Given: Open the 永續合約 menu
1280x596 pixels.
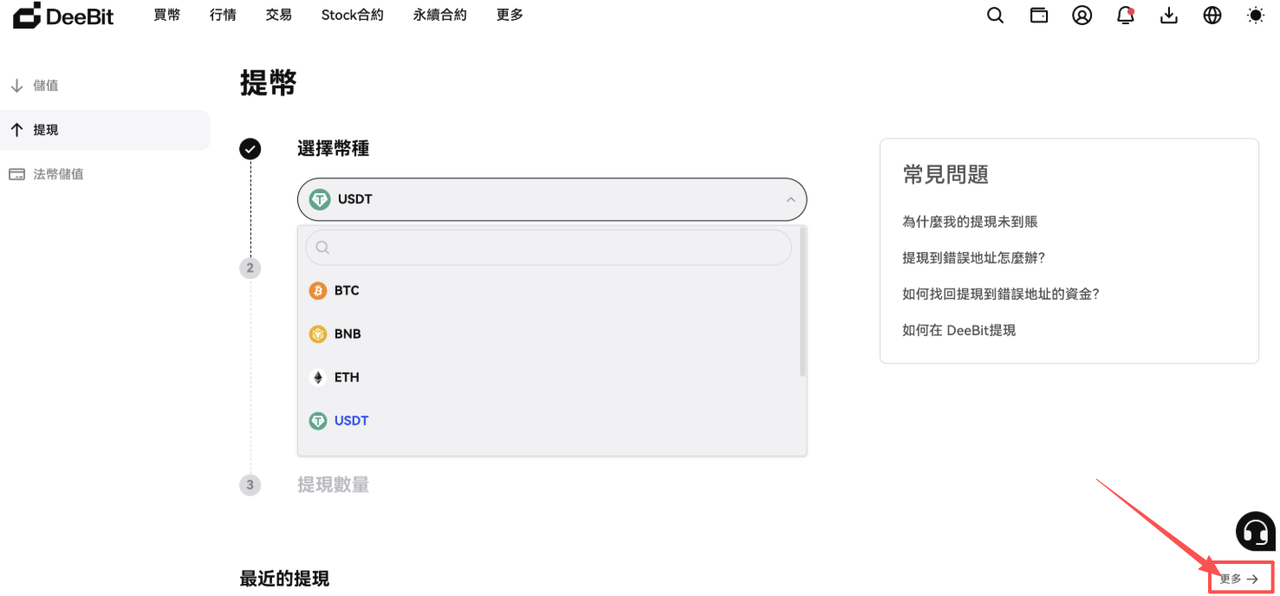Looking at the screenshot, I should click(x=440, y=15).
